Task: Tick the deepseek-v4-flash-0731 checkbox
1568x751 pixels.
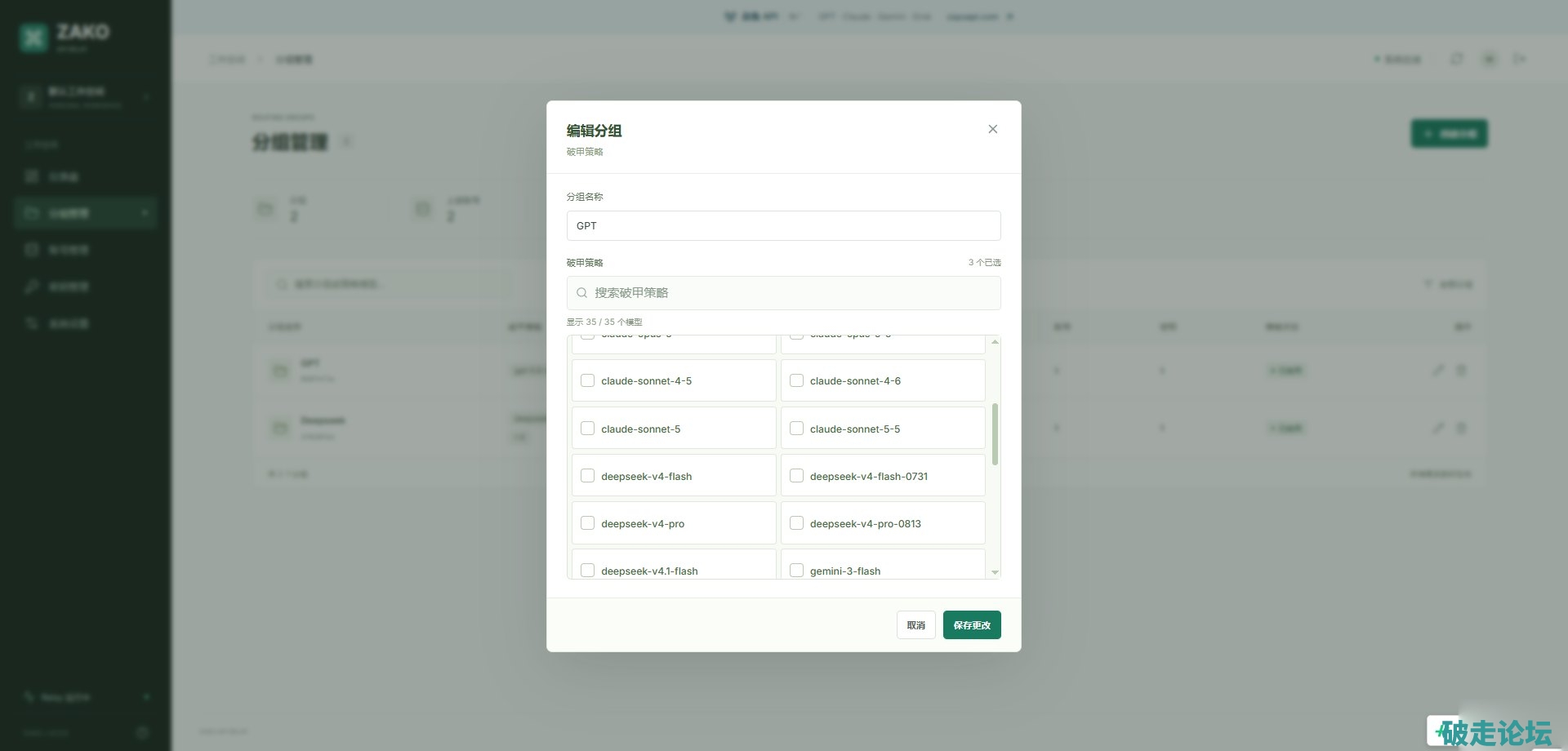Action: click(796, 476)
